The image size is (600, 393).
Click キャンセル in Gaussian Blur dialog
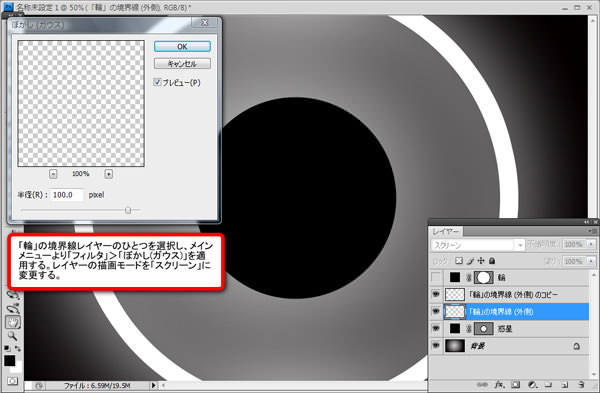point(182,64)
